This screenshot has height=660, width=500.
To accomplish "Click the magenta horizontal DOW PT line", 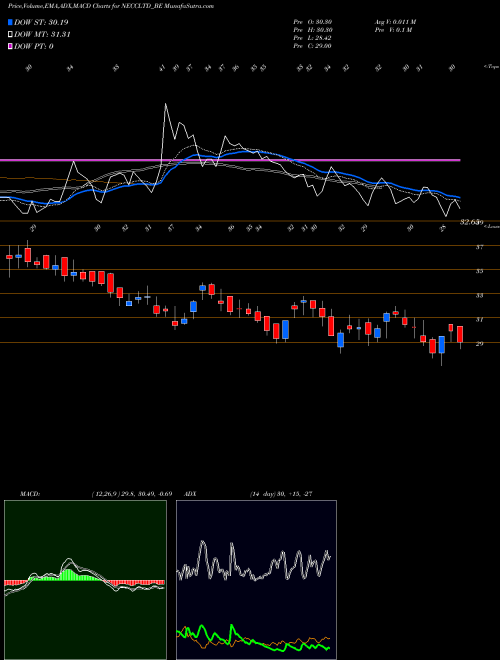I will pyautogui.click(x=230, y=160).
